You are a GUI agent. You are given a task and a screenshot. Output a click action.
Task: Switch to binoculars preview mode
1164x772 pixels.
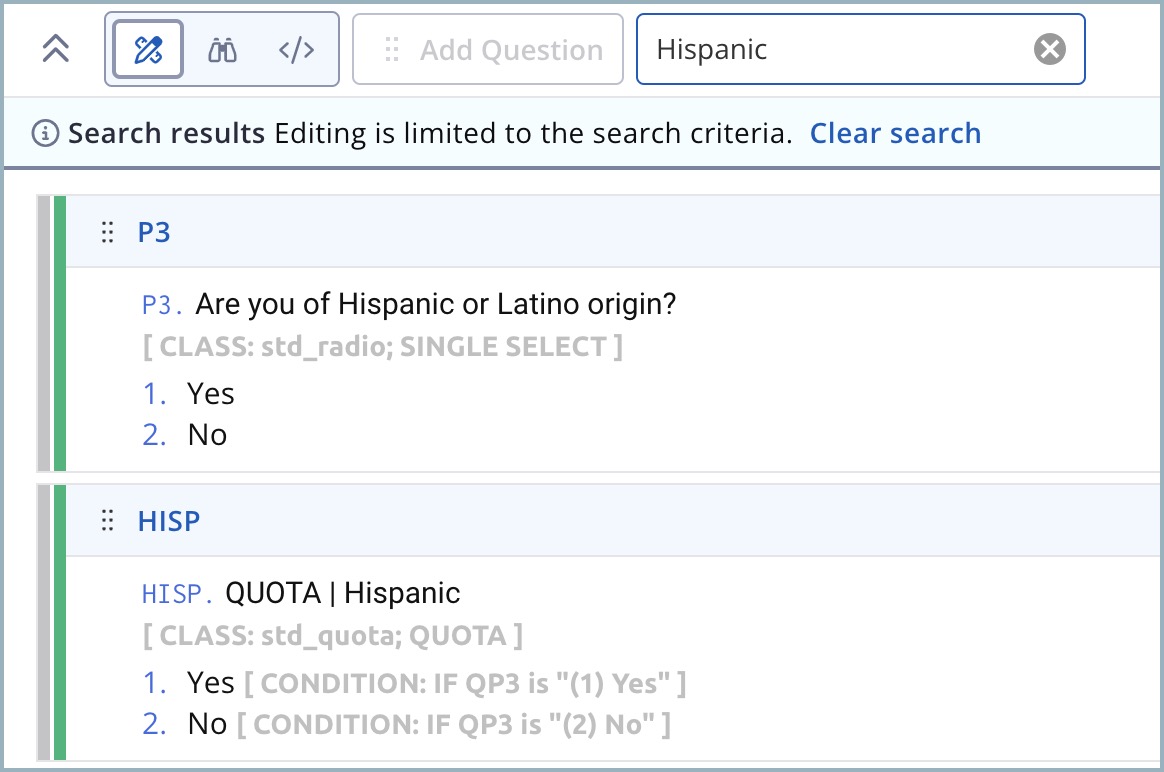(222, 50)
